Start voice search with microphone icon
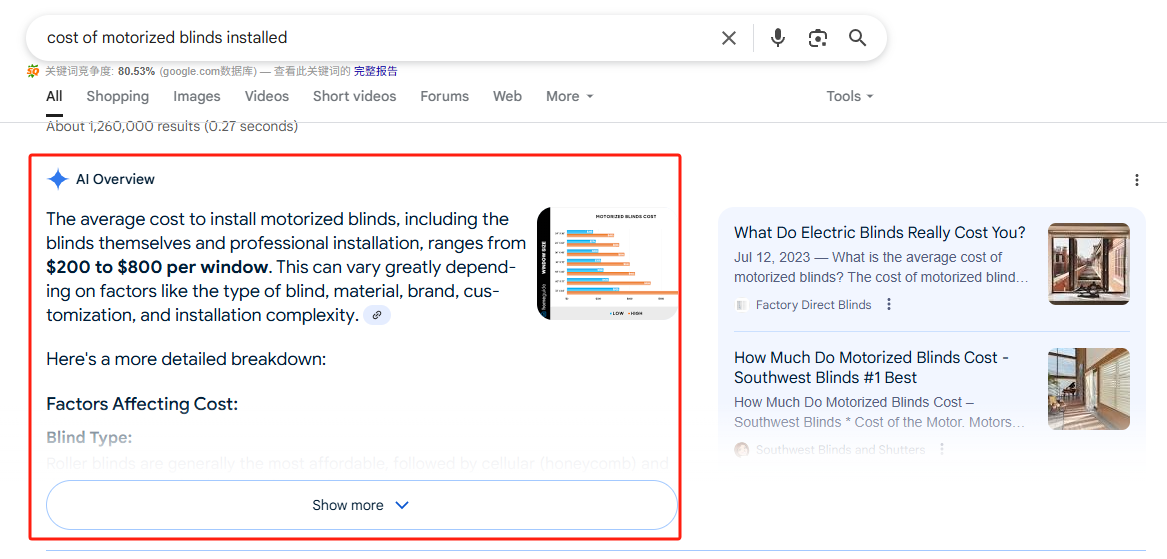 click(x=778, y=38)
